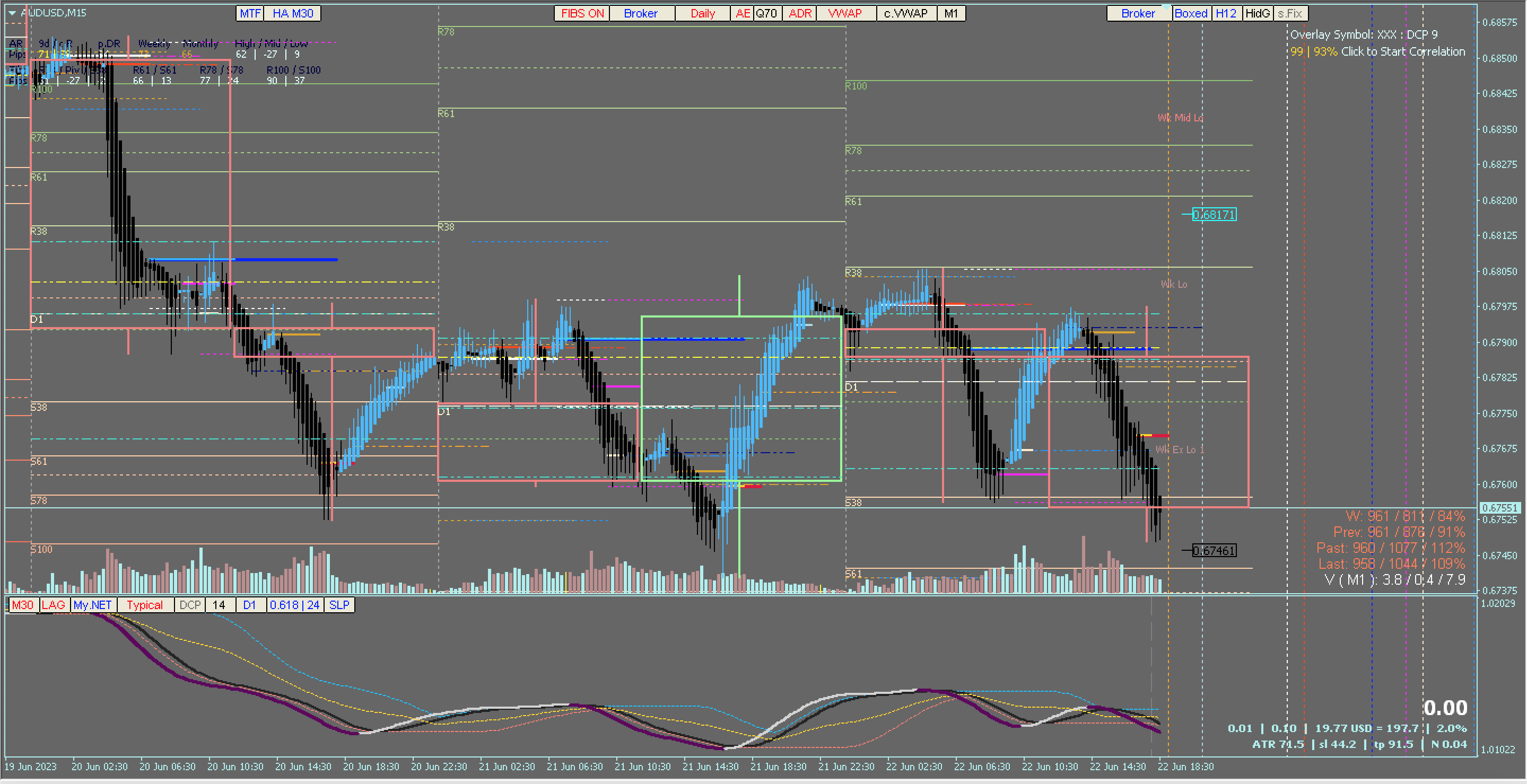Screen dimensions: 1527x784
Task: Click the H12 toolbar button
Action: coord(1226,13)
